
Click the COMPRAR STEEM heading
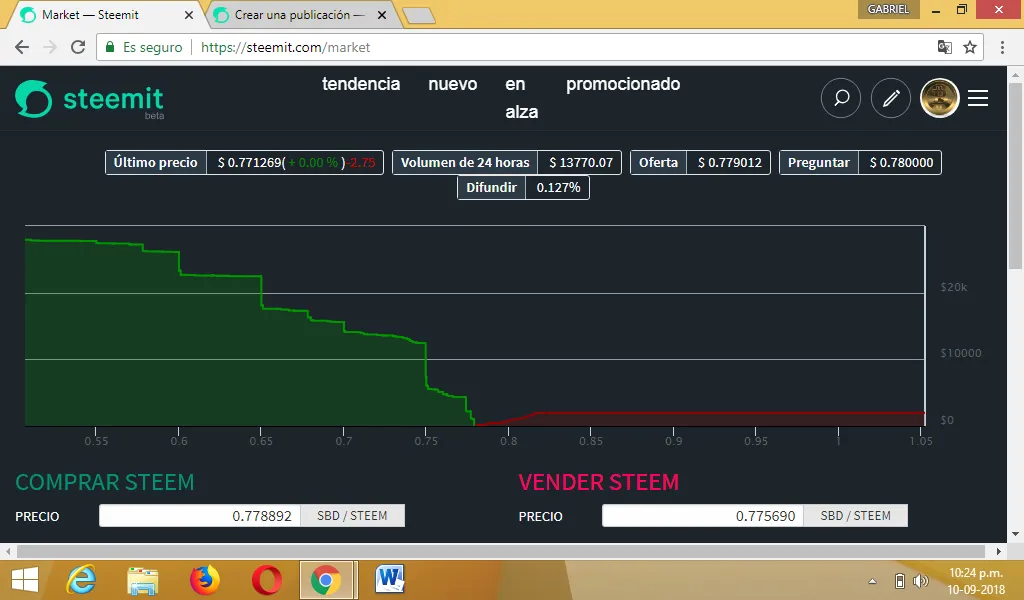[x=104, y=482]
